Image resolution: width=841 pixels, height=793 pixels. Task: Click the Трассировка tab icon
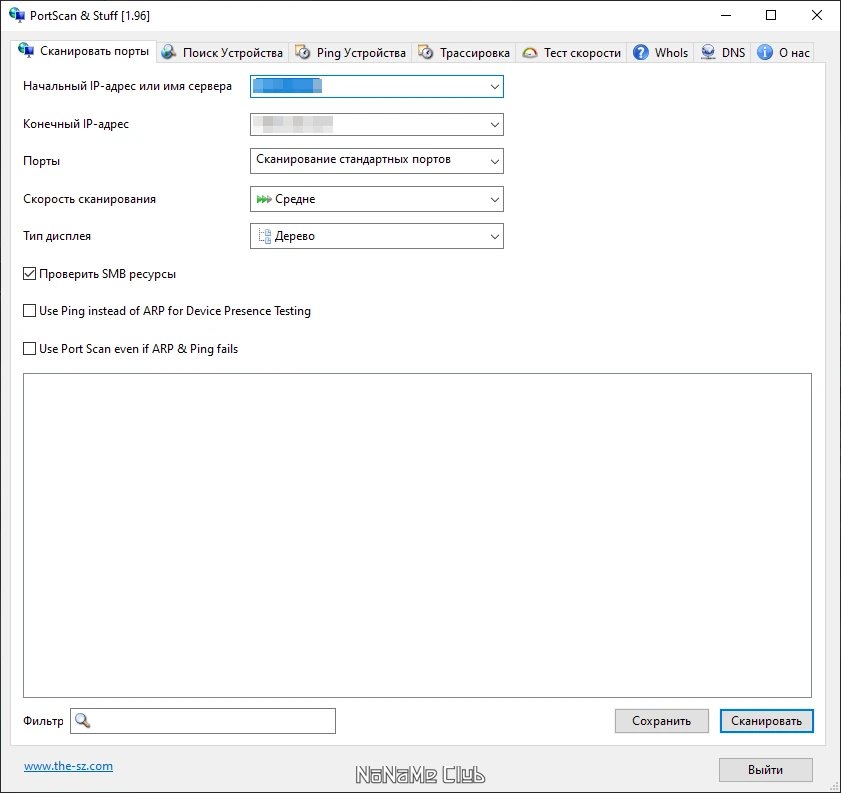click(x=424, y=52)
